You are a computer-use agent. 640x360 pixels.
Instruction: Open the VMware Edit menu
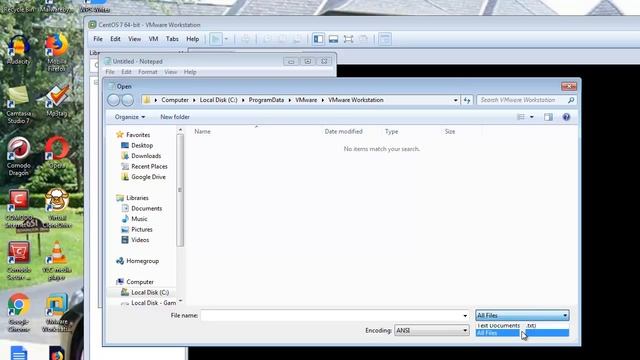[x=115, y=39]
